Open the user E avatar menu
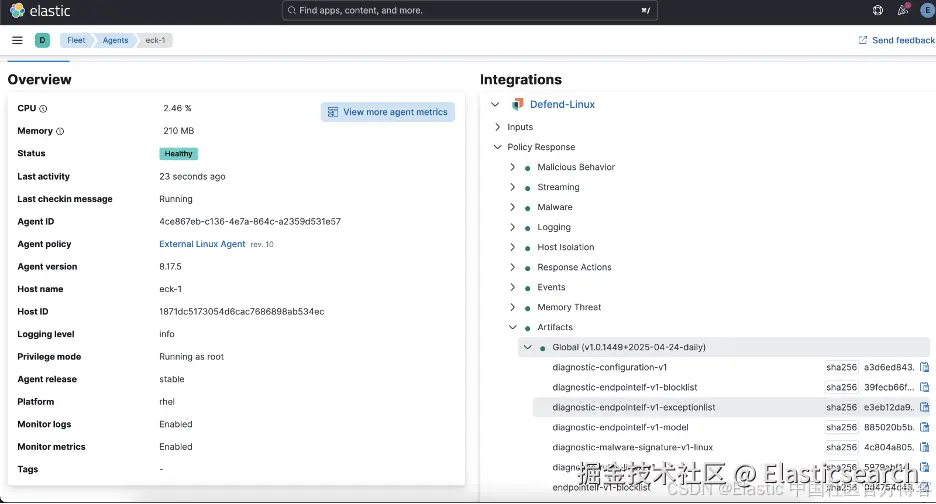The image size is (936, 504). (x=927, y=10)
